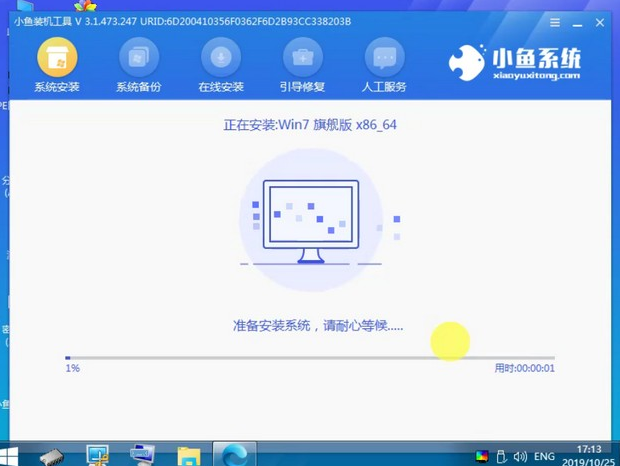This screenshot has width=620, height=466.
Task: Open the networked computers taskbar icon
Action: coord(142,455)
